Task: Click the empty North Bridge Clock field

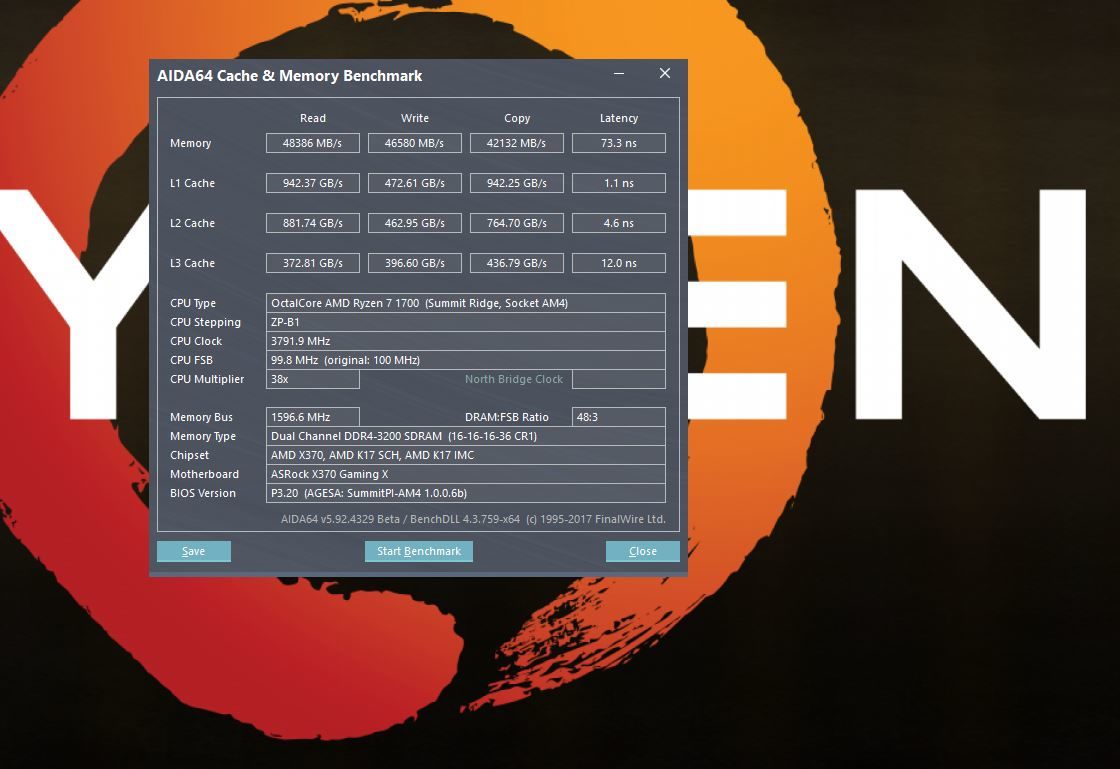Action: (619, 379)
